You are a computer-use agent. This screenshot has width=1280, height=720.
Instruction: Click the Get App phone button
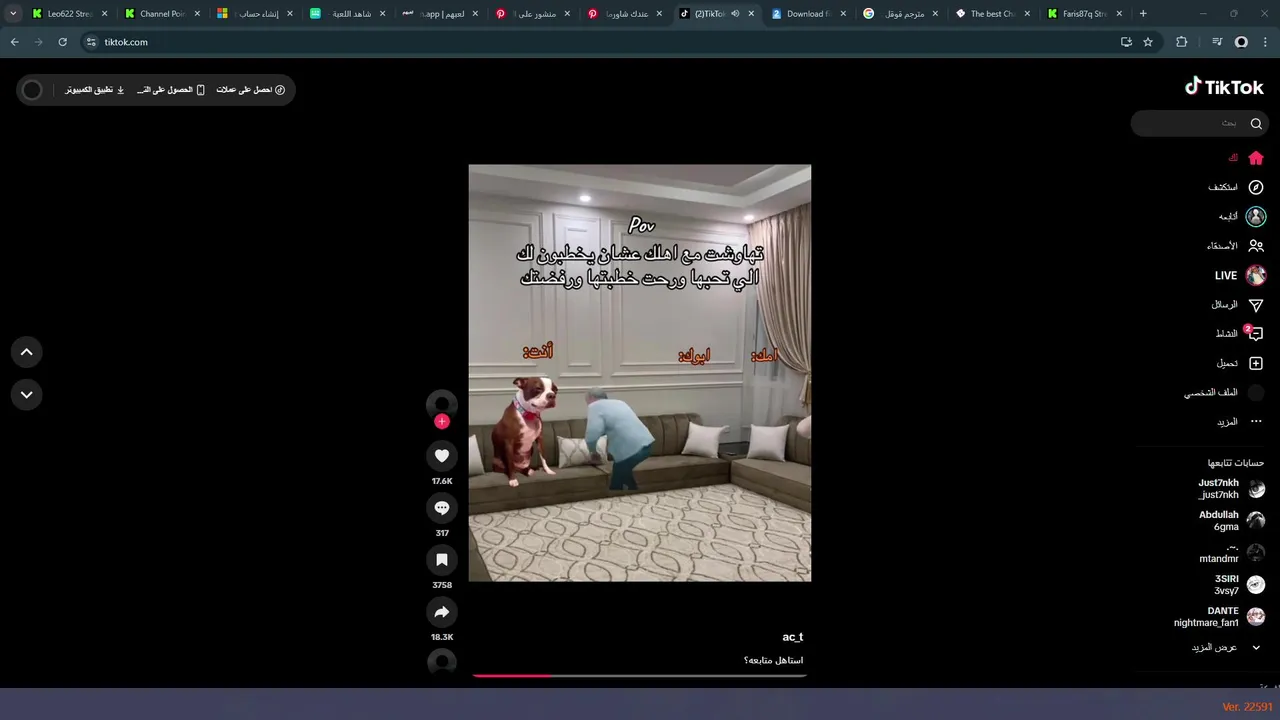click(171, 90)
